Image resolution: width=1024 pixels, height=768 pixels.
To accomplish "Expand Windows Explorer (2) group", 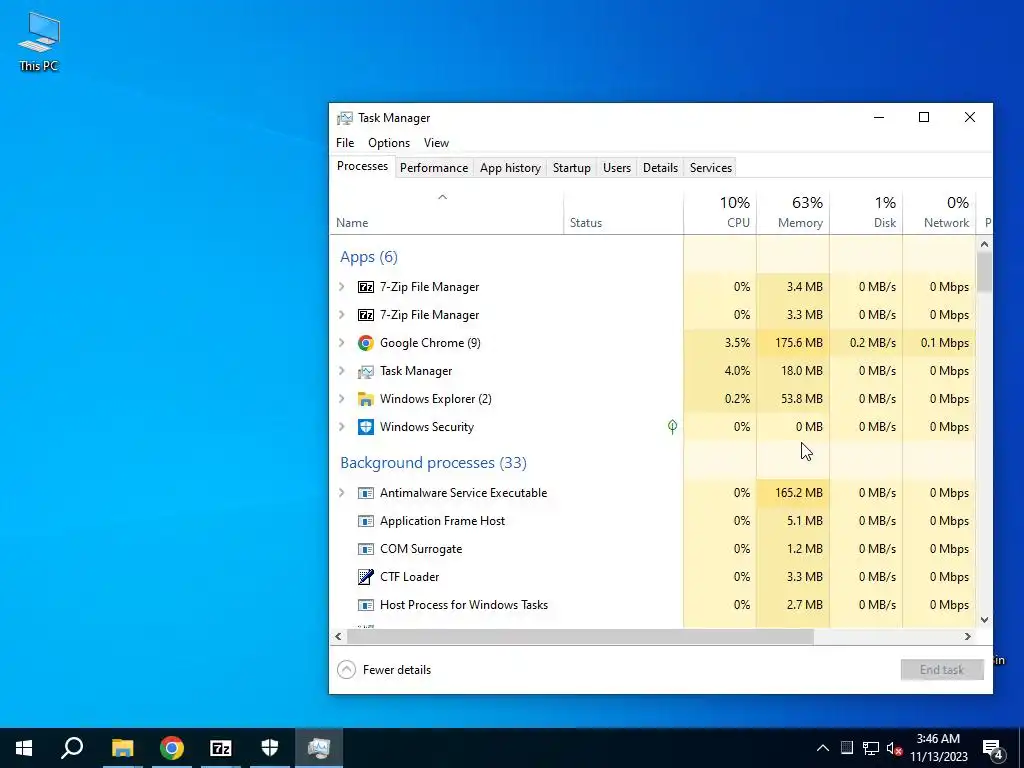I will click(x=342, y=399).
